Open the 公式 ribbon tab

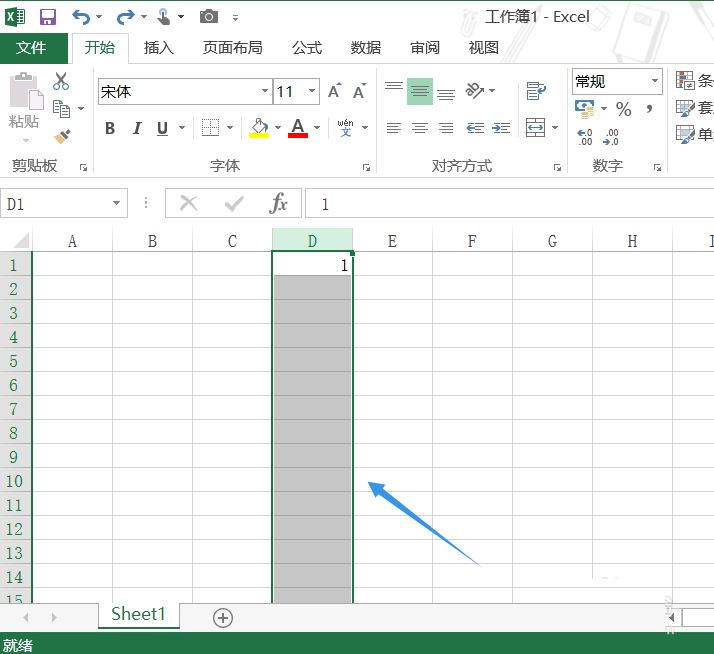click(x=306, y=47)
